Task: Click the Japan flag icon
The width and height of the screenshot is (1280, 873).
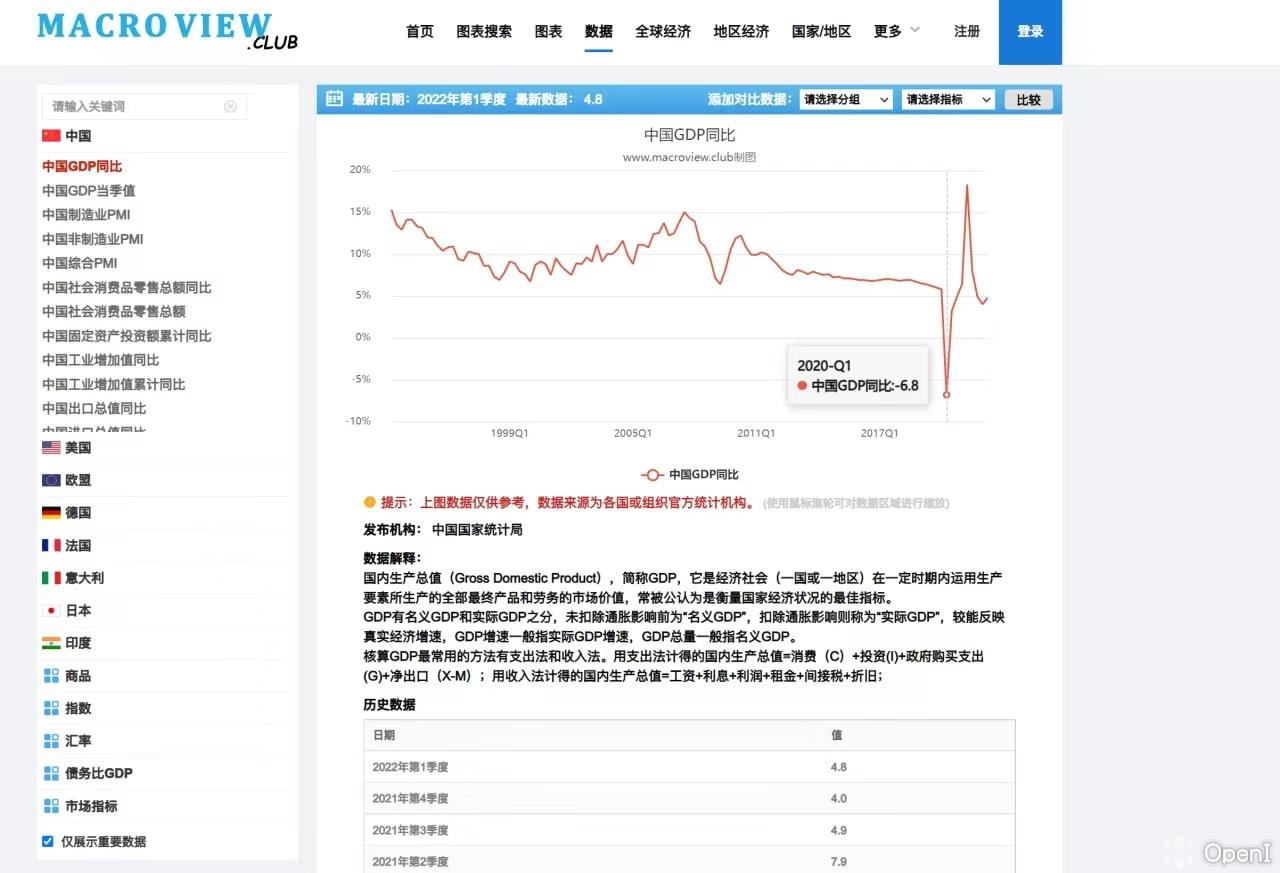Action: 51,610
